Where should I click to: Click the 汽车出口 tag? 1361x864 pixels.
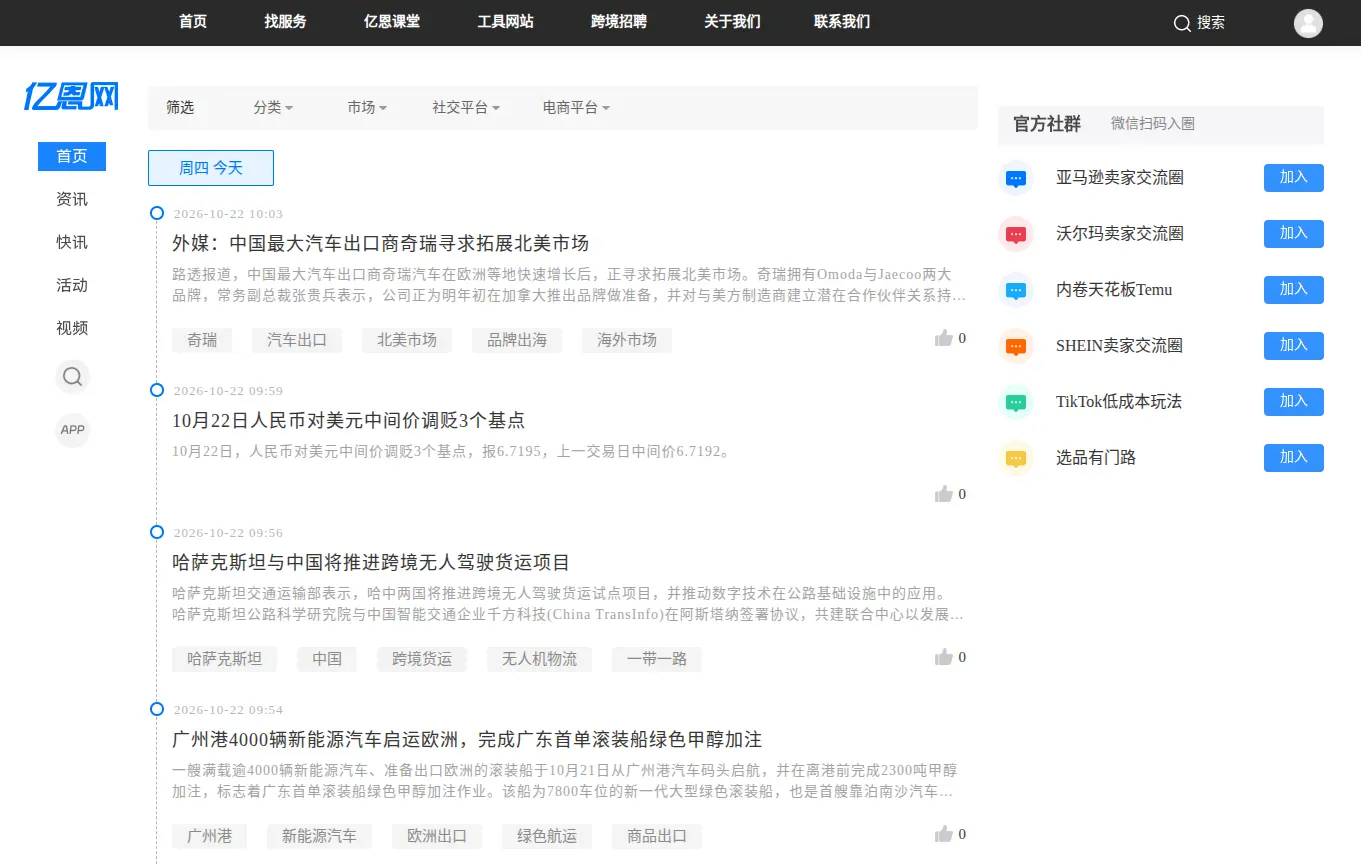tap(297, 340)
